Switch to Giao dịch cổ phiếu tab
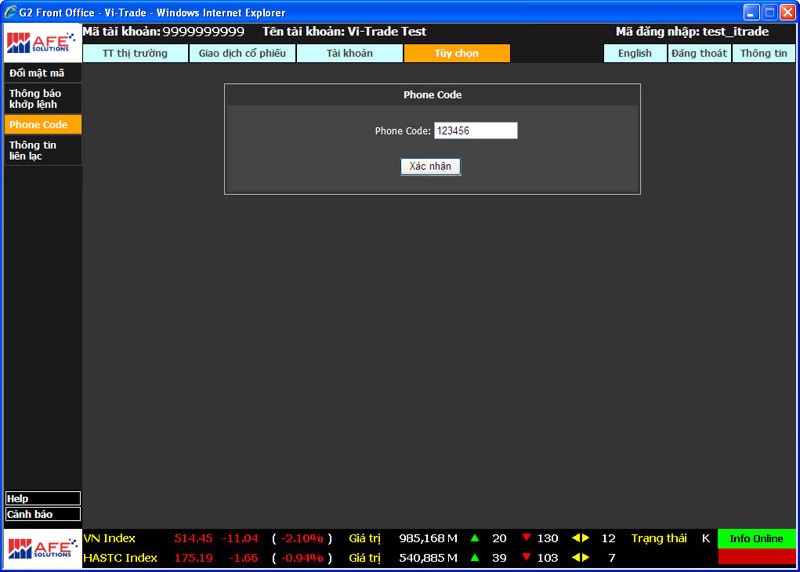 [242, 53]
